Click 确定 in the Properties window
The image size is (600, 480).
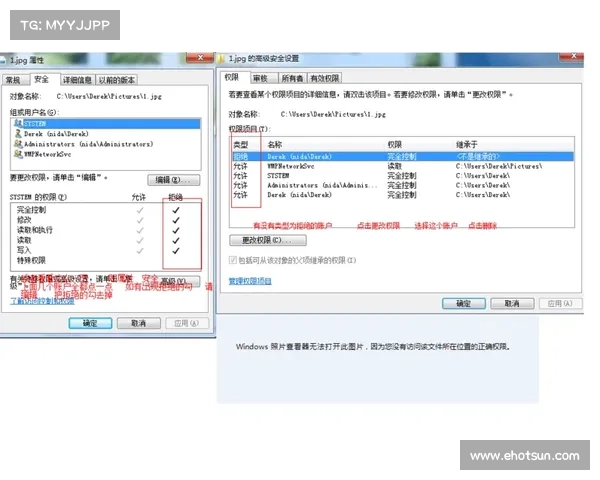click(x=90, y=323)
